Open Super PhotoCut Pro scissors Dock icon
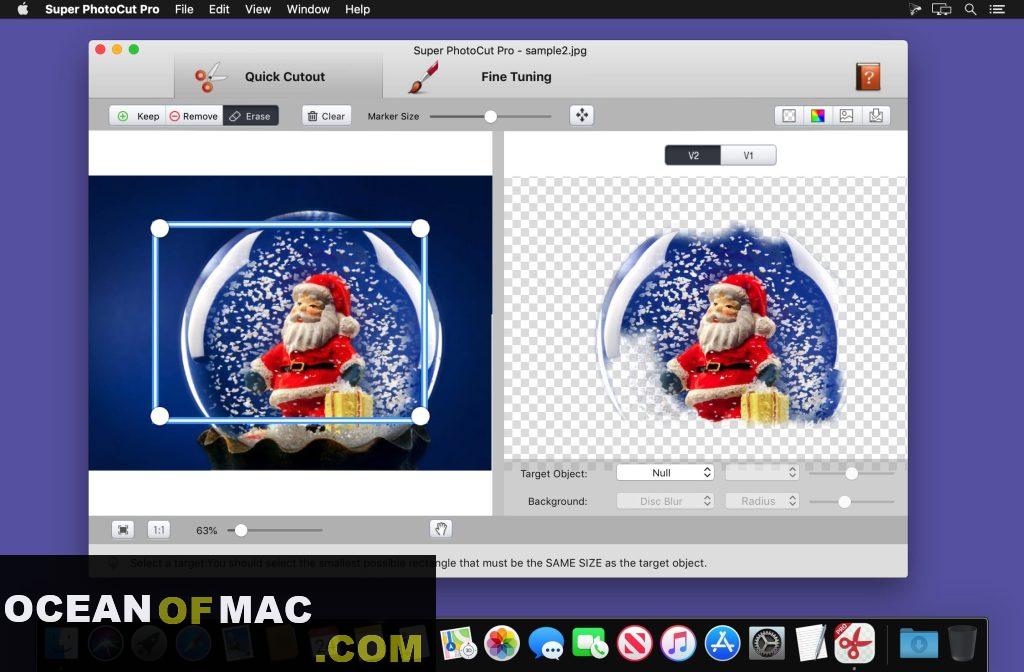Screen dimensions: 1024x672 [x=854, y=642]
